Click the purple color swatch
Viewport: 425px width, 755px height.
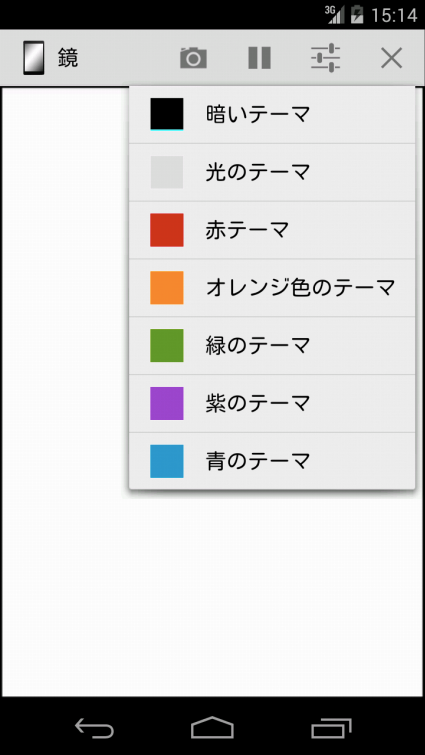point(167,404)
